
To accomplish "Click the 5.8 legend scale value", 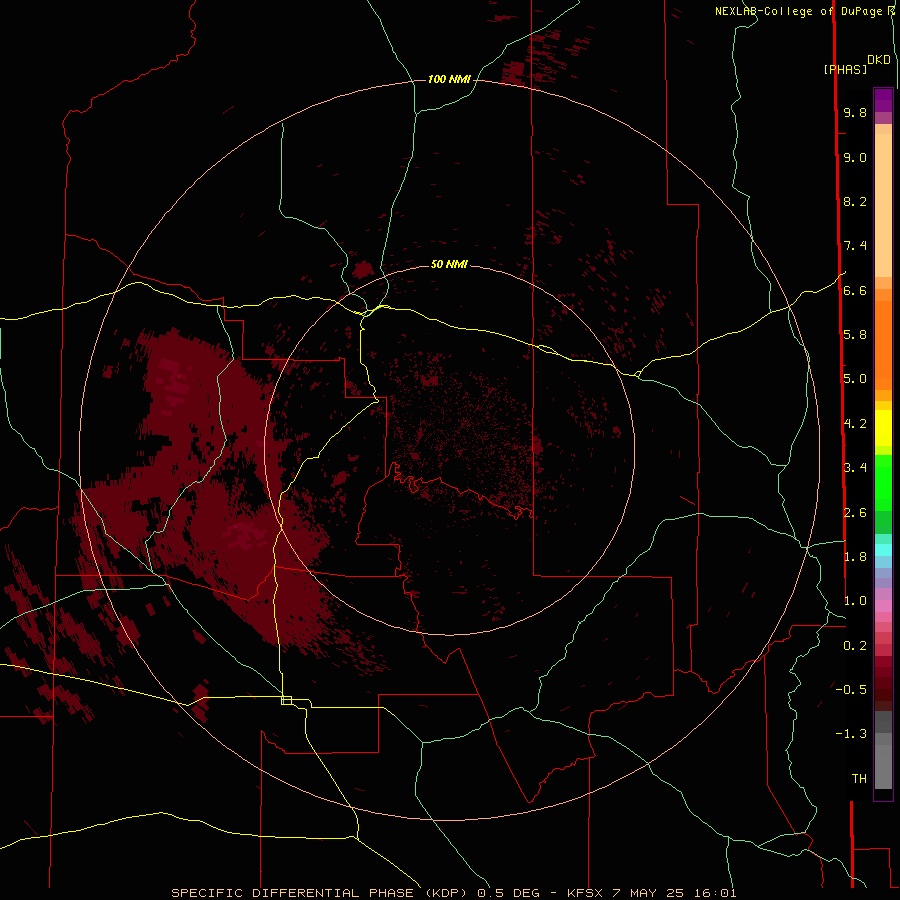I will pyautogui.click(x=855, y=335).
